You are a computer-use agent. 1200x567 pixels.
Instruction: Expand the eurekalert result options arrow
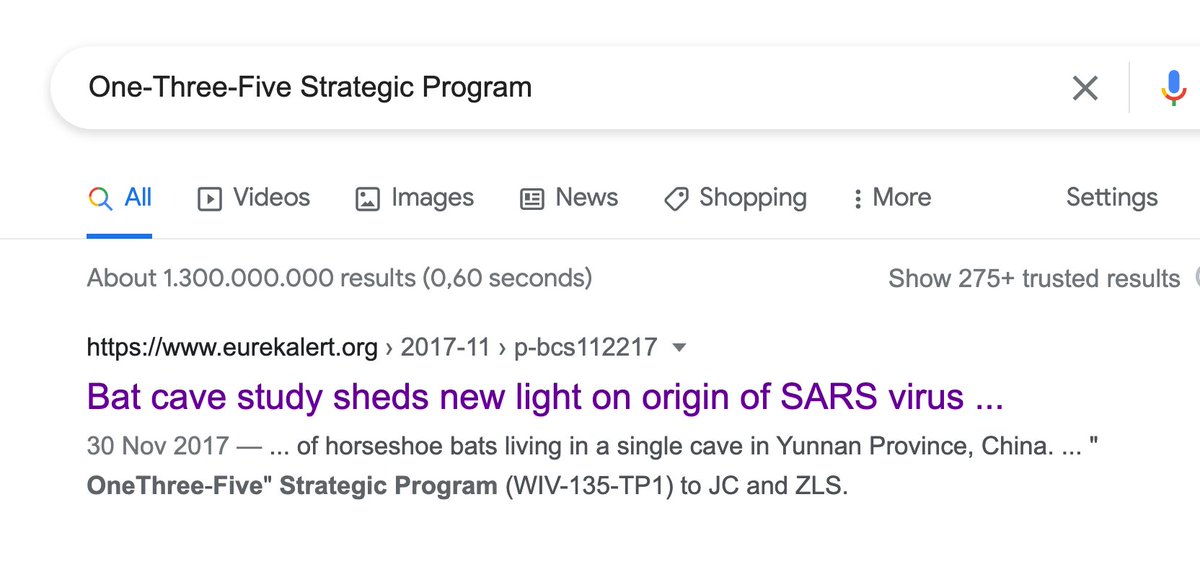coord(680,348)
